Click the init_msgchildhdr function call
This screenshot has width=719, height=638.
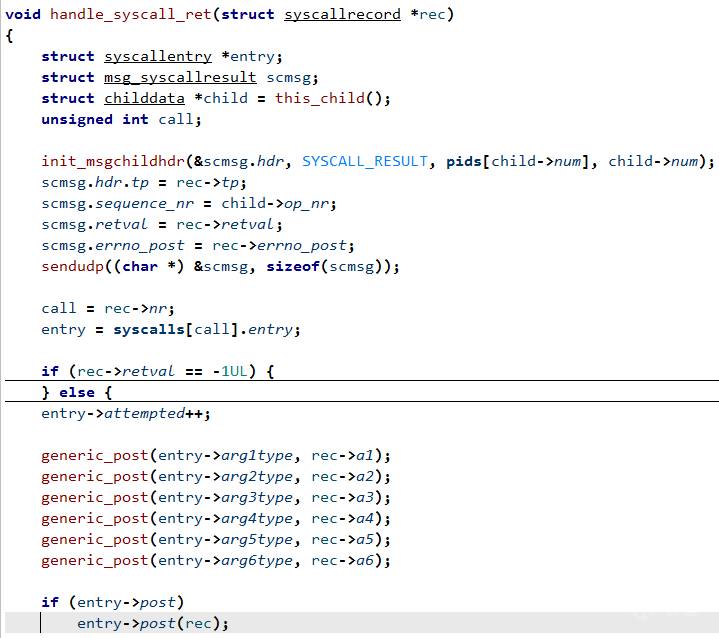tap(113, 161)
